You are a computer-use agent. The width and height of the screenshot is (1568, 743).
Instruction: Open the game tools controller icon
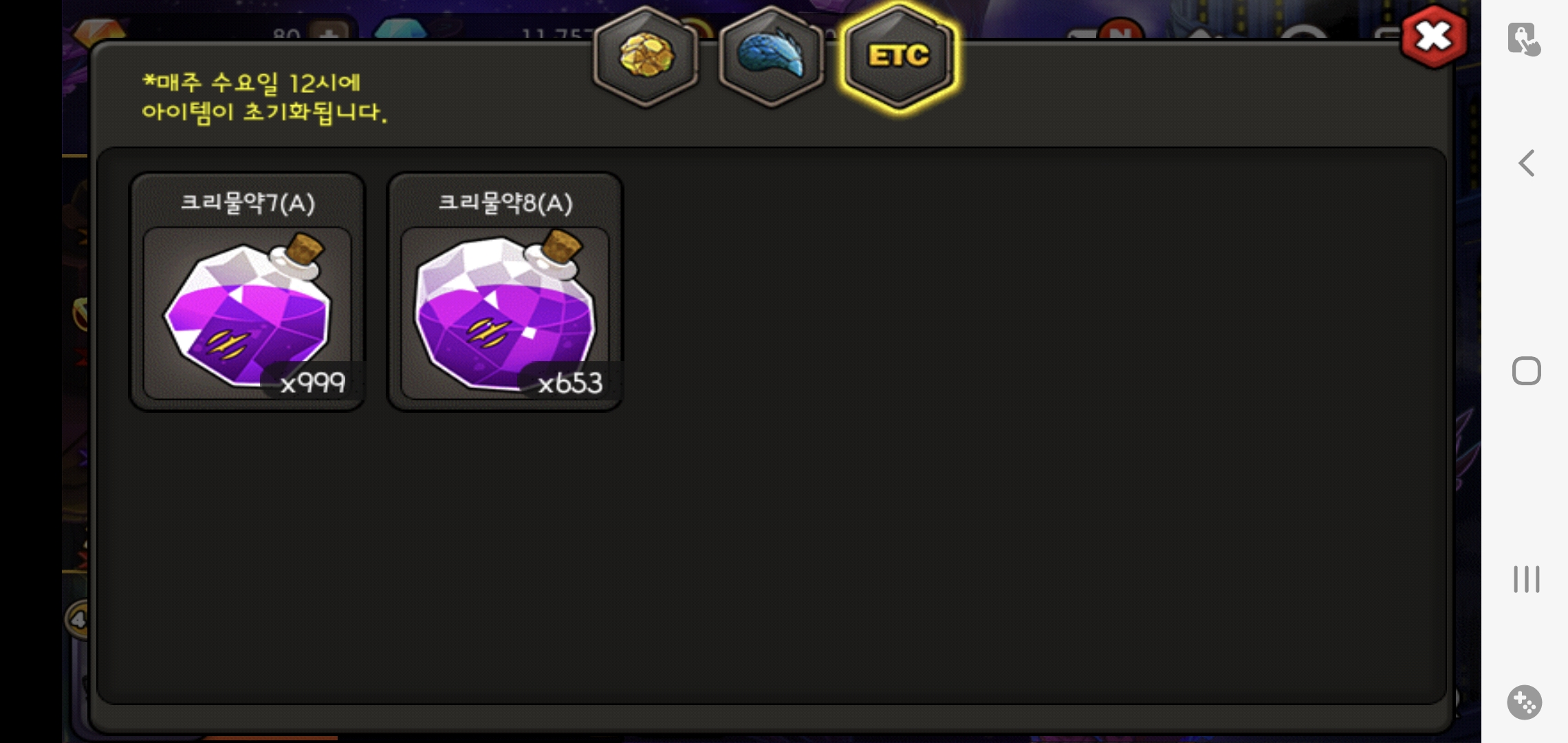coord(1525,702)
